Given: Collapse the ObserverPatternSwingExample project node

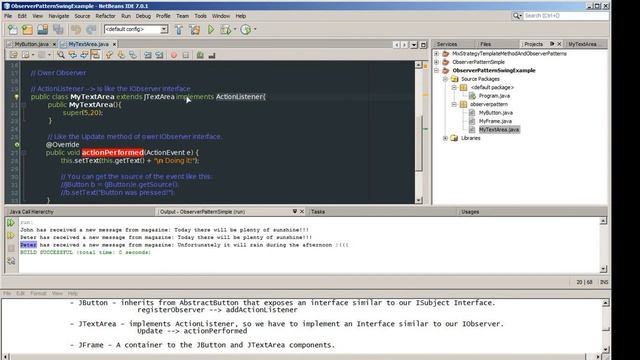Looking at the screenshot, I should click(436, 71).
